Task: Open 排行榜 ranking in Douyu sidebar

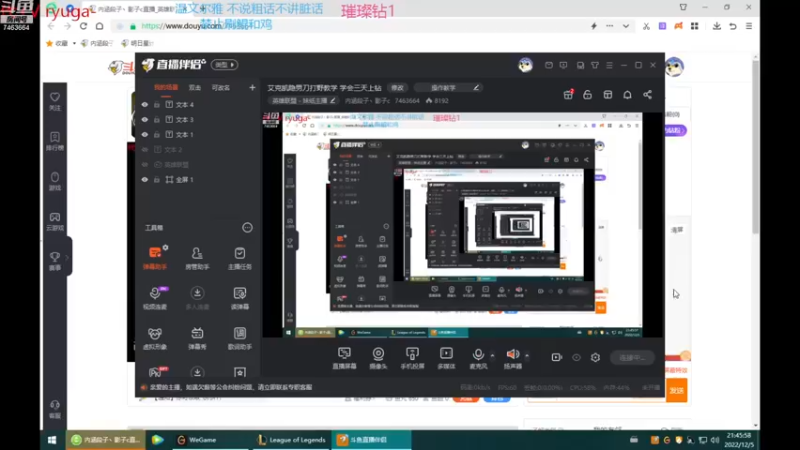Action: click(55, 141)
